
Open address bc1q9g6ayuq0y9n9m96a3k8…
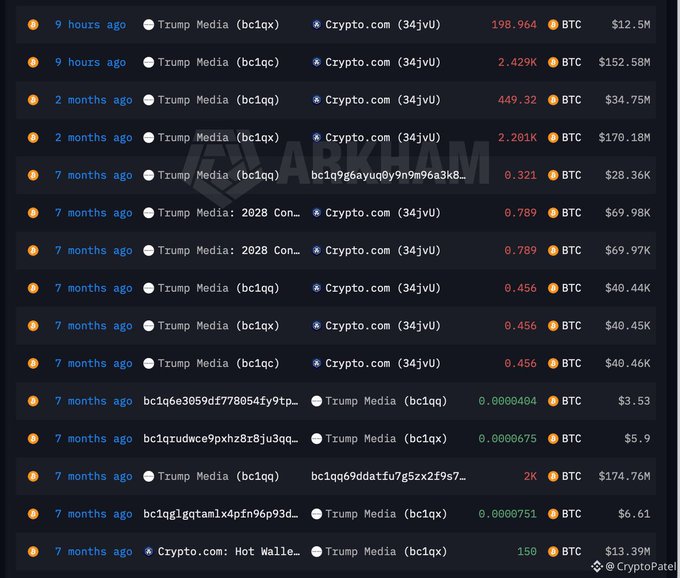click(389, 175)
